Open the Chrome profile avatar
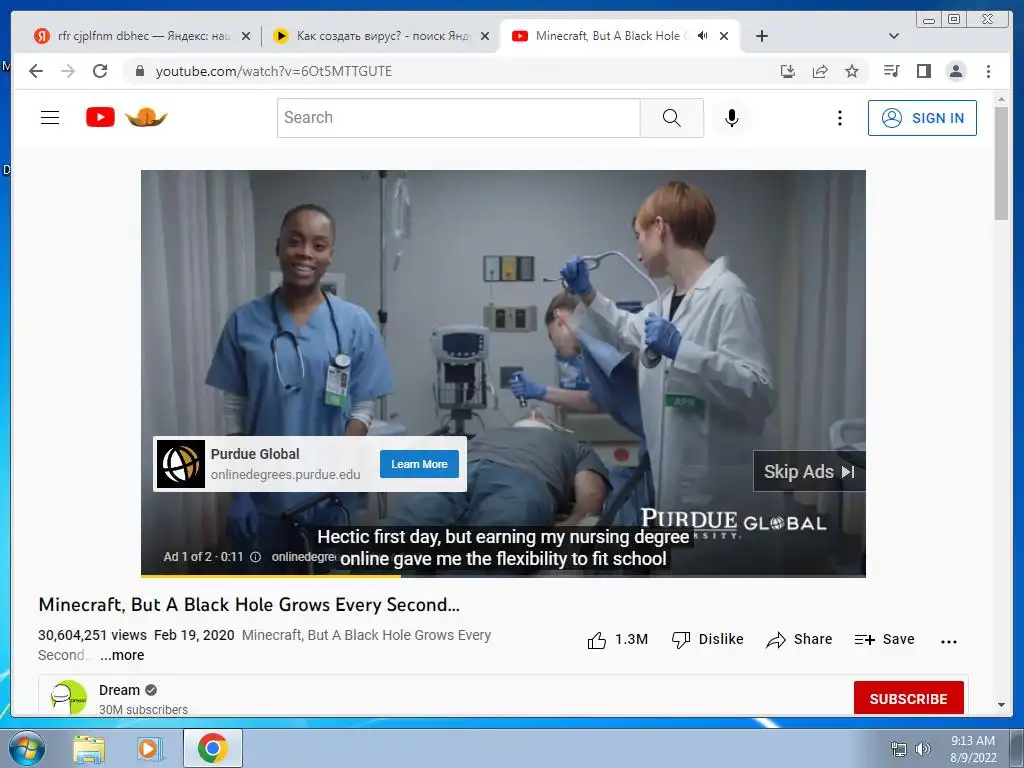Image resolution: width=1024 pixels, height=768 pixels. click(x=956, y=71)
